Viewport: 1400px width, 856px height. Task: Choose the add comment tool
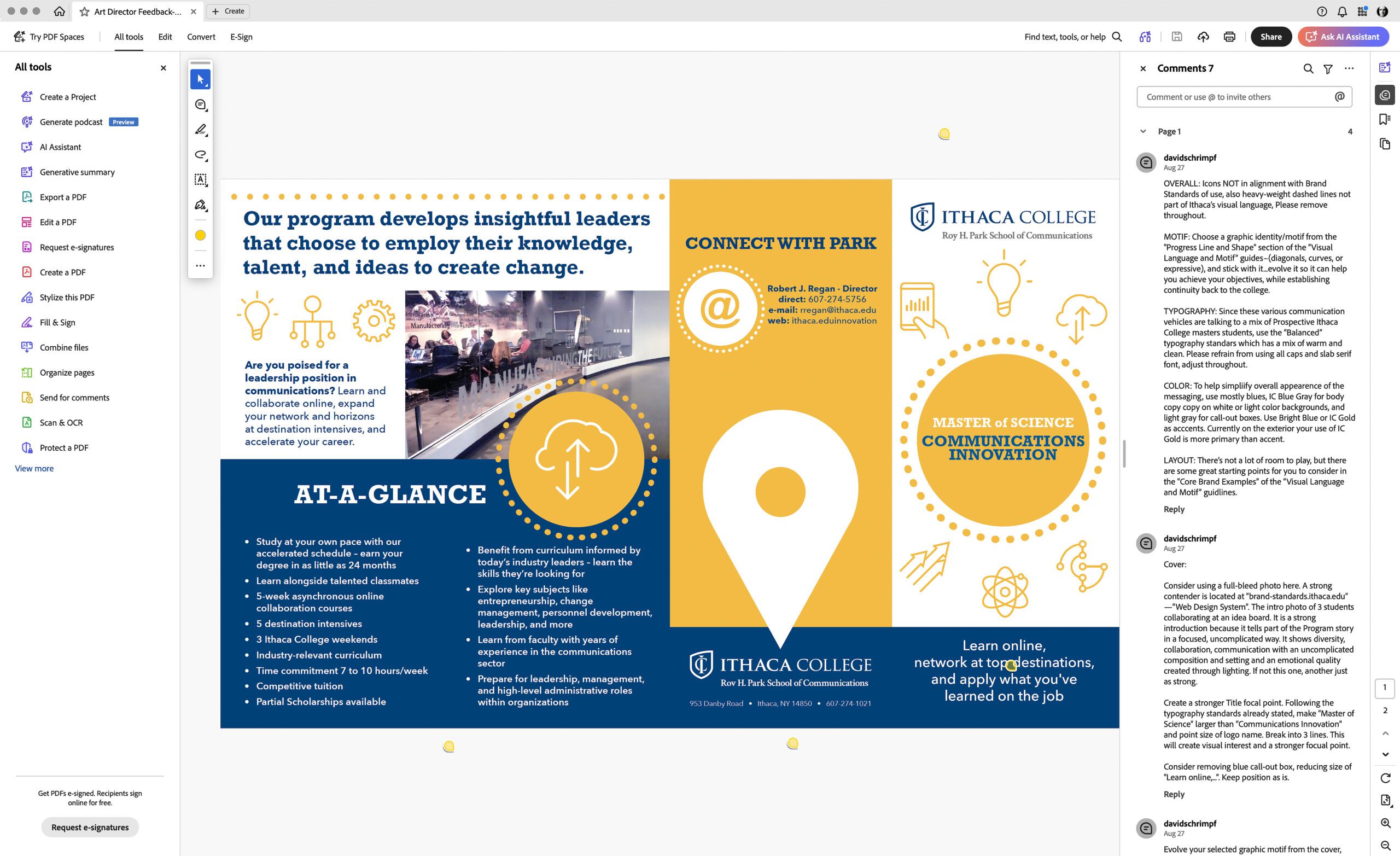tap(200, 104)
